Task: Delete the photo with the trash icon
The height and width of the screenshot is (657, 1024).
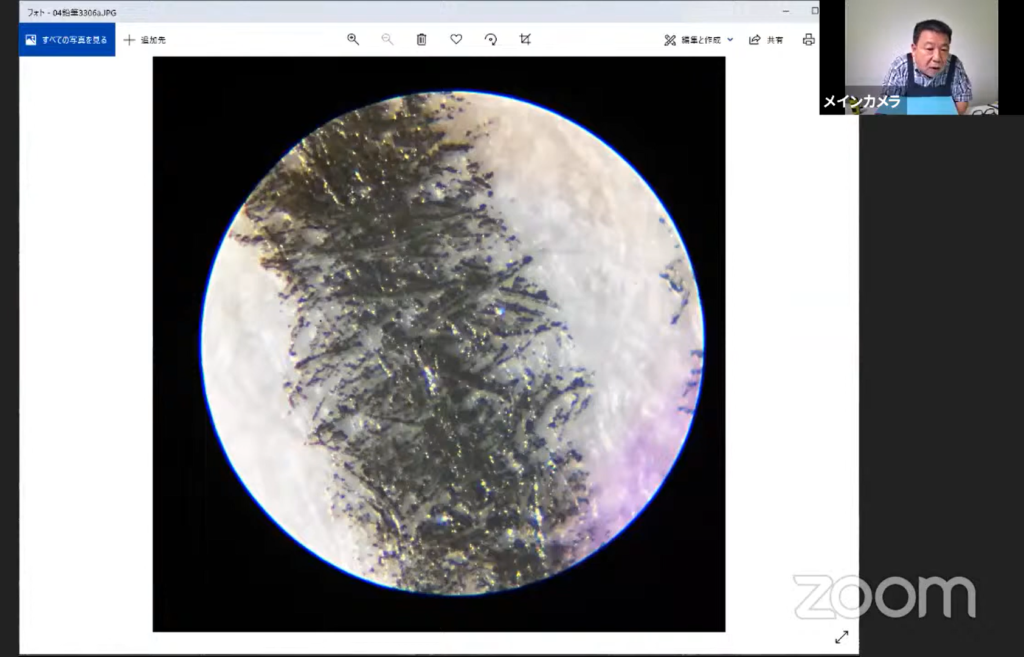Action: point(421,39)
